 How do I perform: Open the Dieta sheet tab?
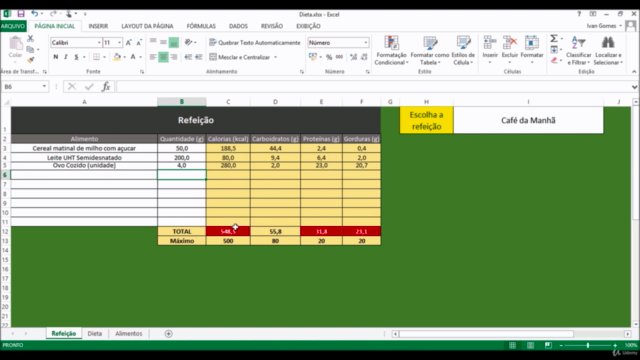click(x=95, y=333)
